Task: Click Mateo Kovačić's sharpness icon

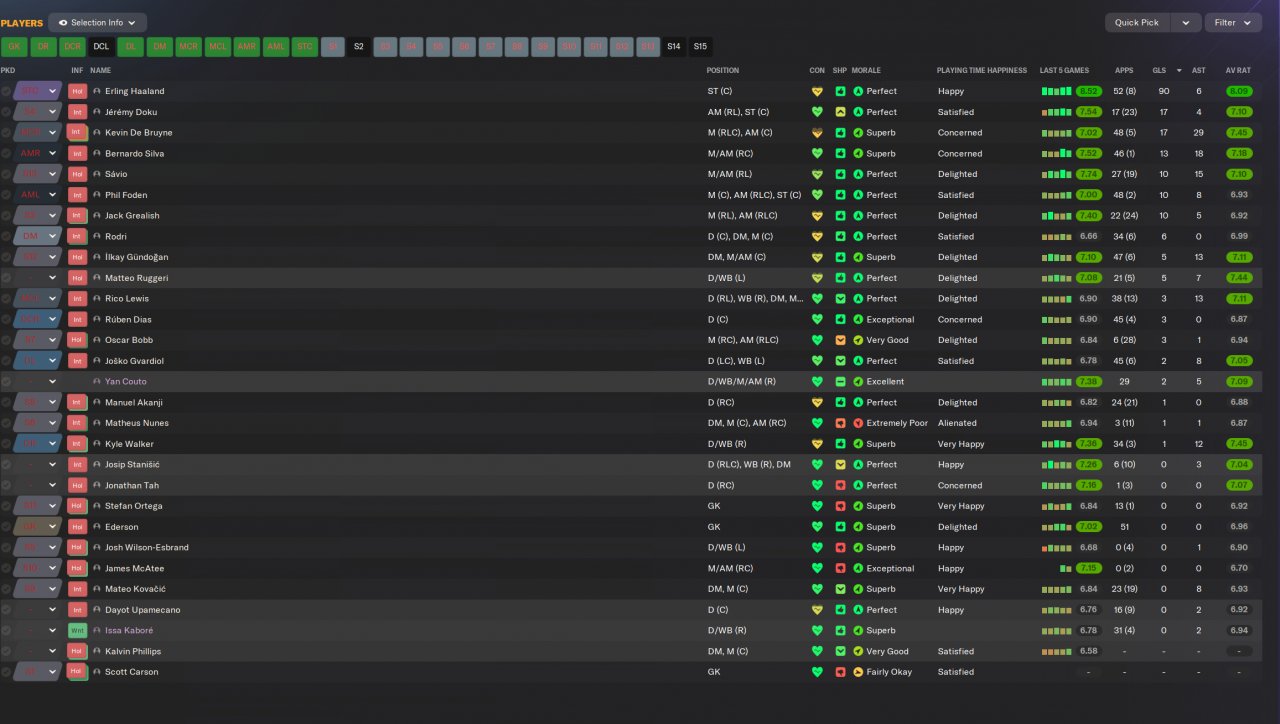Action: [x=840, y=589]
